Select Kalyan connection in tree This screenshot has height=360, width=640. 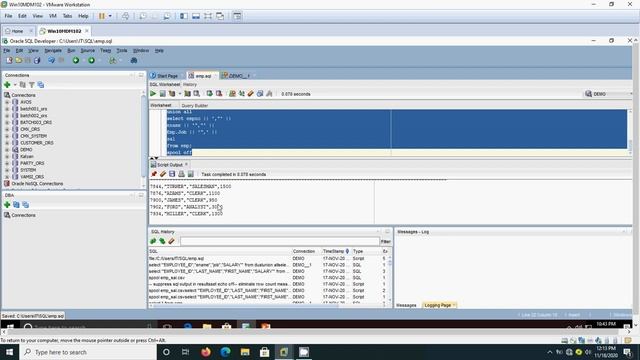point(27,156)
